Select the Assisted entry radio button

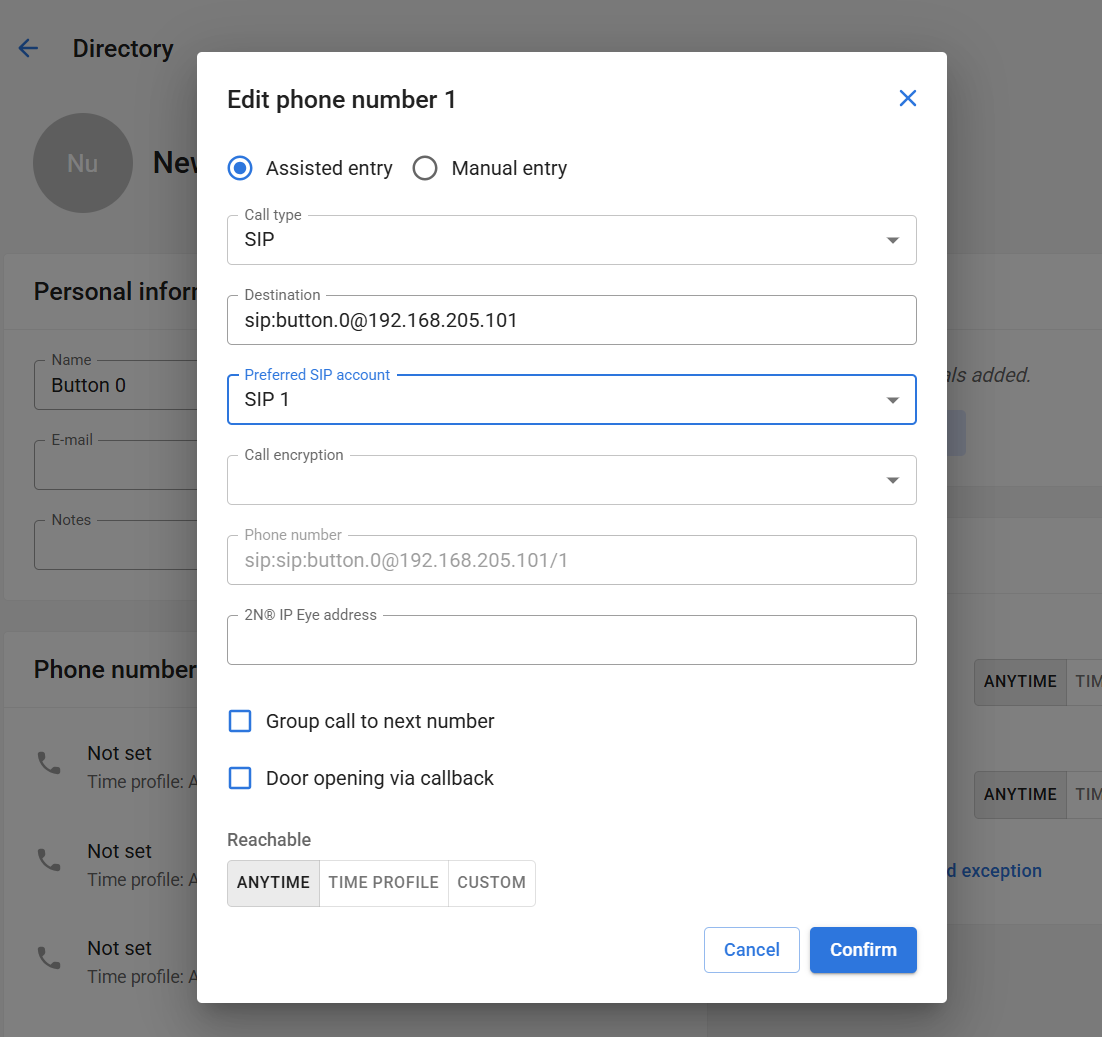click(240, 169)
